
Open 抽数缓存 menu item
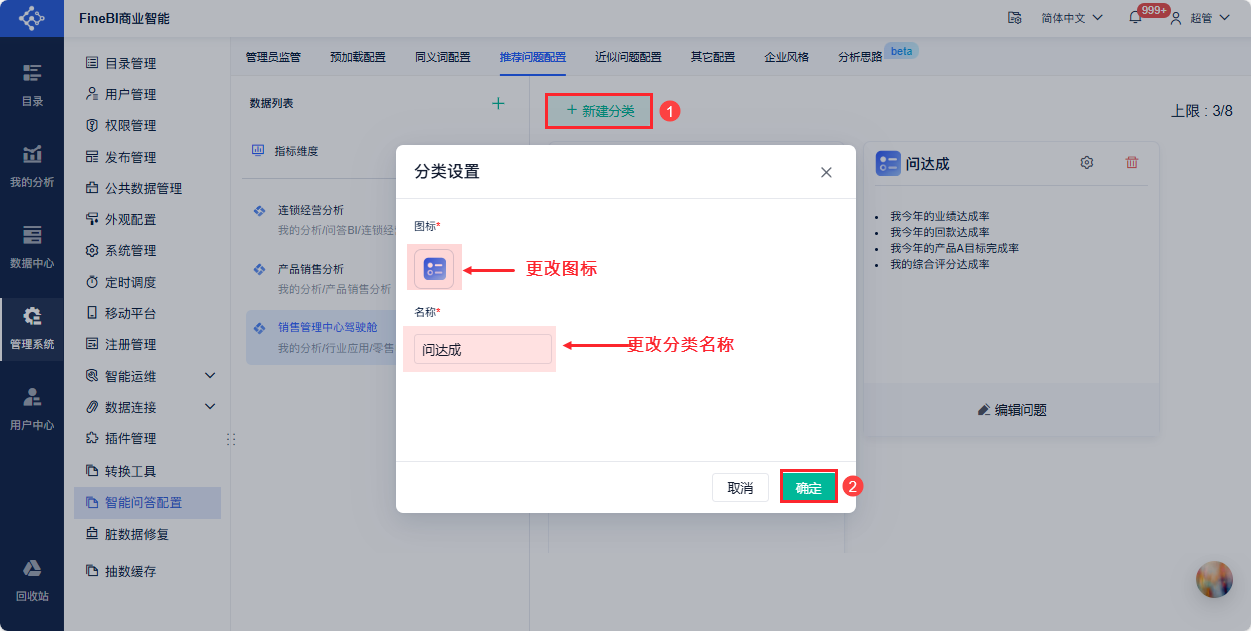pyautogui.click(x=147, y=571)
